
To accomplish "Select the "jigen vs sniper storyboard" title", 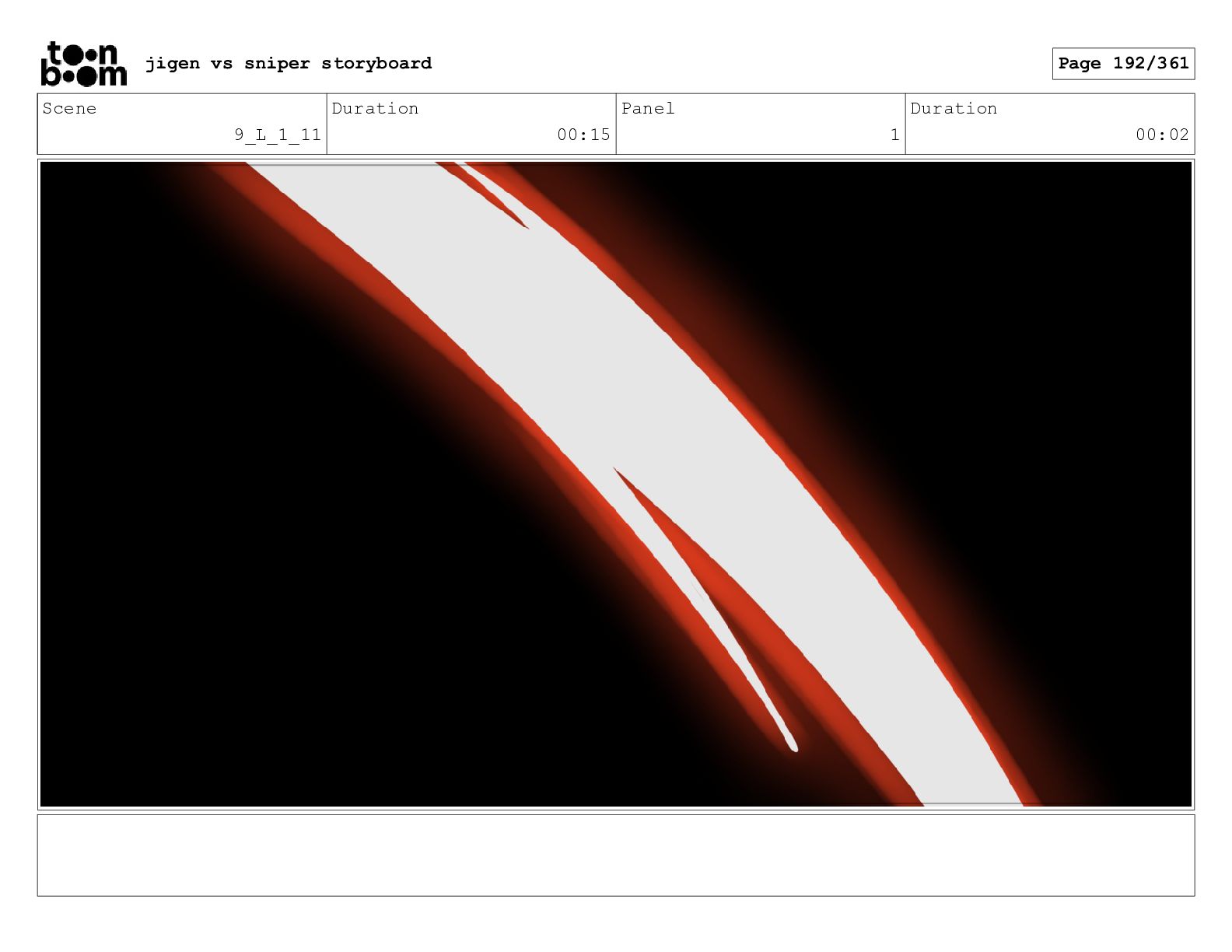I will [289, 63].
